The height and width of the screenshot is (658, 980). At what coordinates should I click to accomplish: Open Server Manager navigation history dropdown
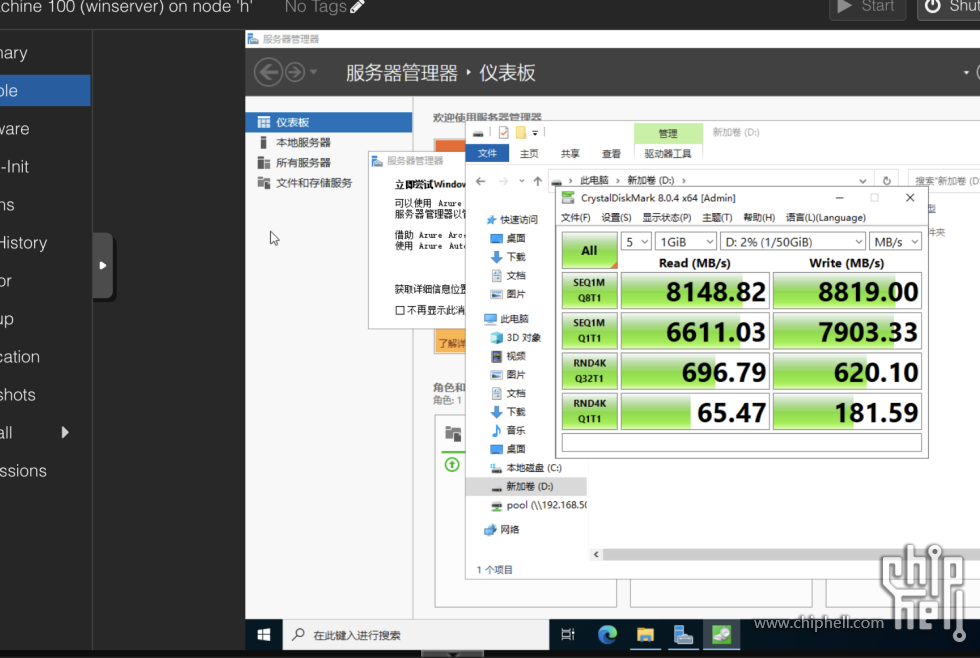[314, 72]
